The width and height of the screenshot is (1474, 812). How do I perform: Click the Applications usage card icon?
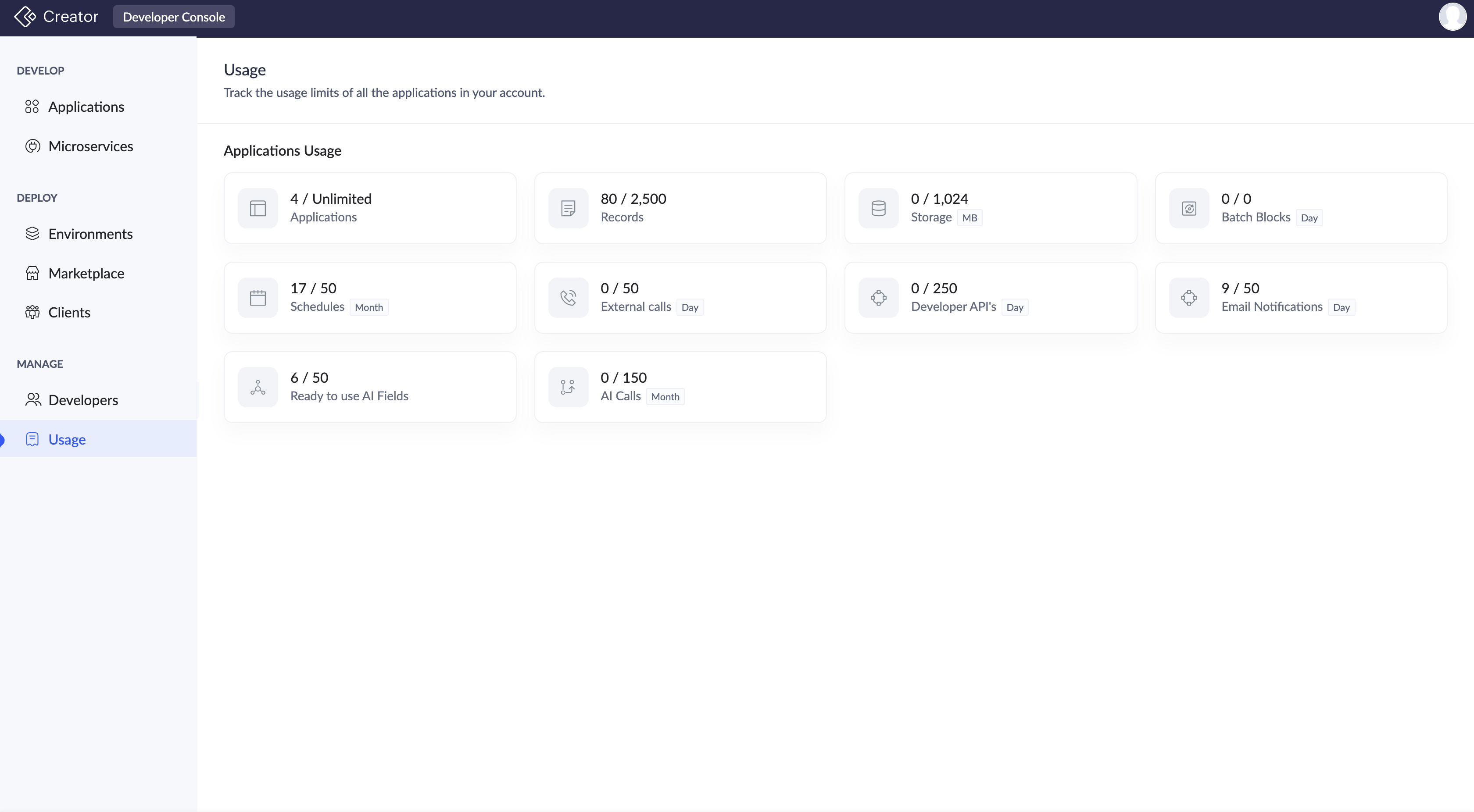tap(258, 208)
